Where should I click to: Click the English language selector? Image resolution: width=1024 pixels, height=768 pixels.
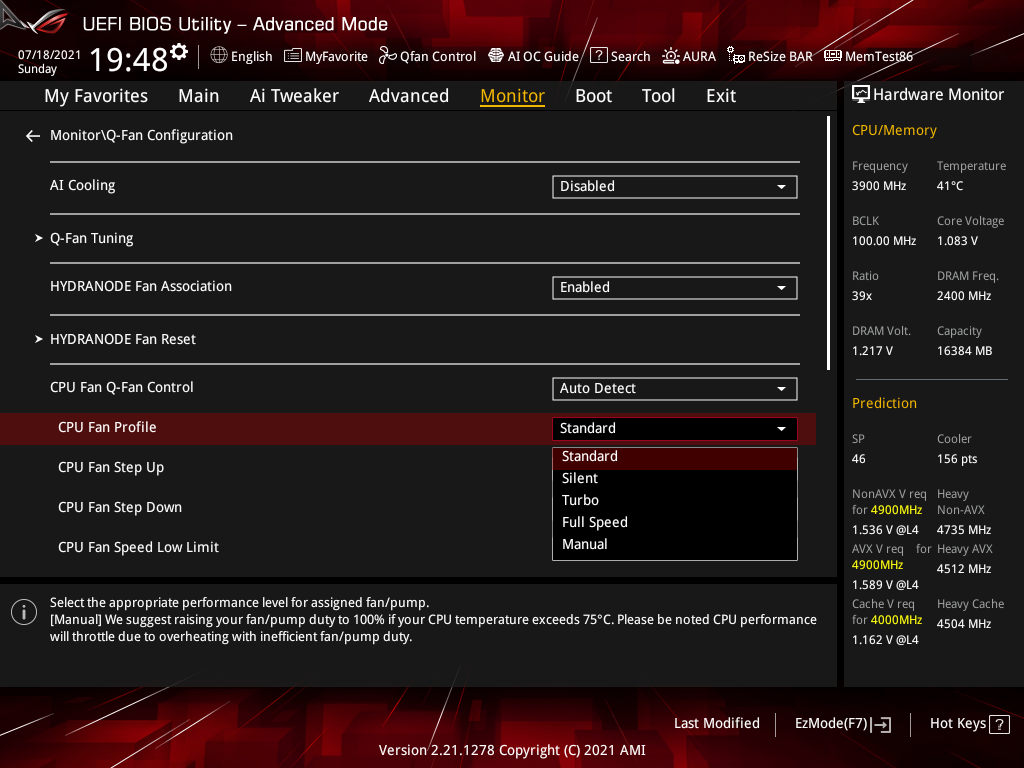(x=241, y=56)
